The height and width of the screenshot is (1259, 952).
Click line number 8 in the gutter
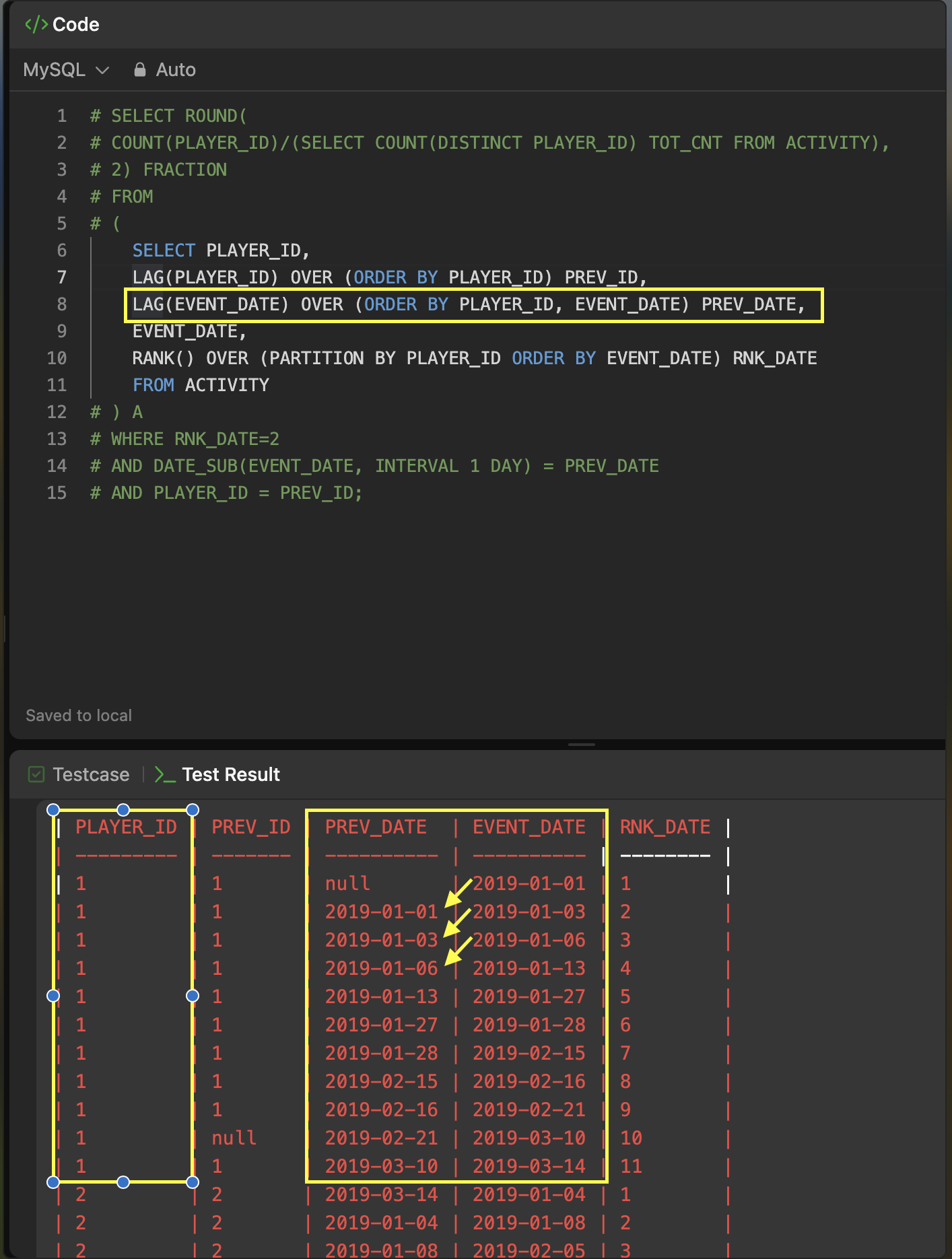tap(62, 304)
